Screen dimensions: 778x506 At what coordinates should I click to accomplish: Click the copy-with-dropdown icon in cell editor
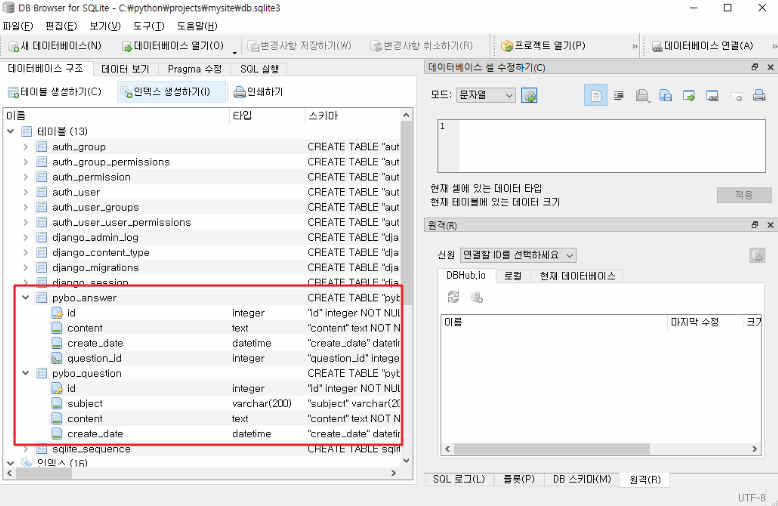643,95
